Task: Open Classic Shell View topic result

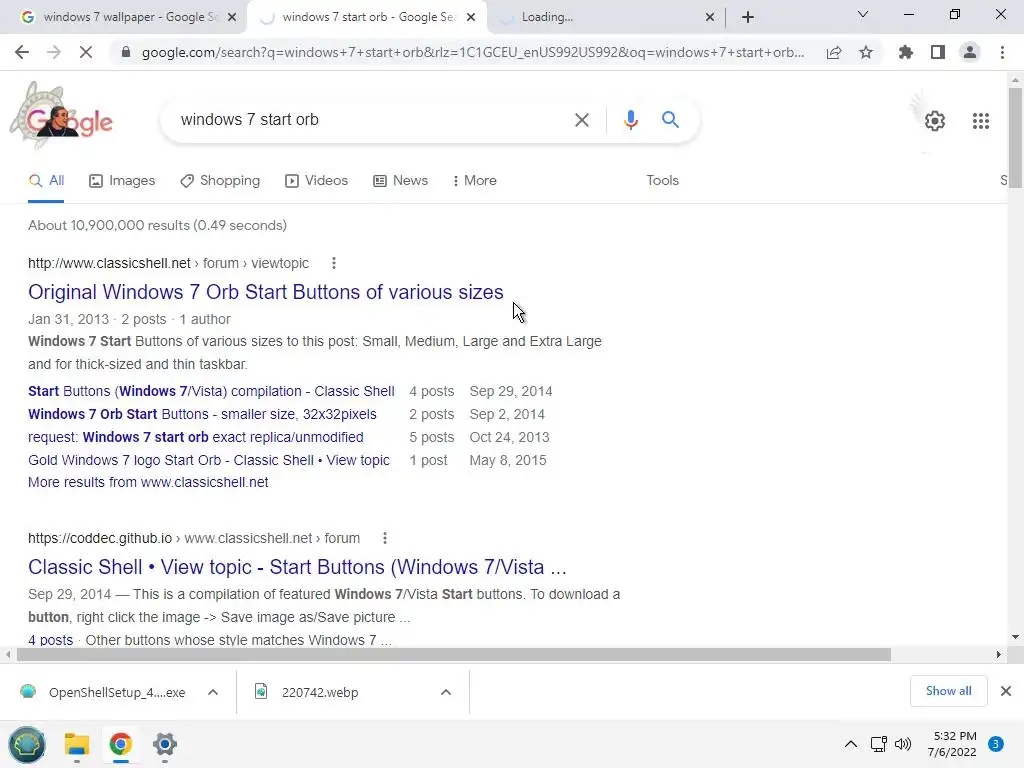Action: pyautogui.click(x=297, y=567)
